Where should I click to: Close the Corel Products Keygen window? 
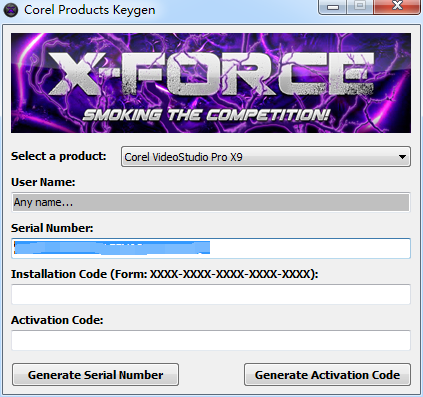[397, 7]
